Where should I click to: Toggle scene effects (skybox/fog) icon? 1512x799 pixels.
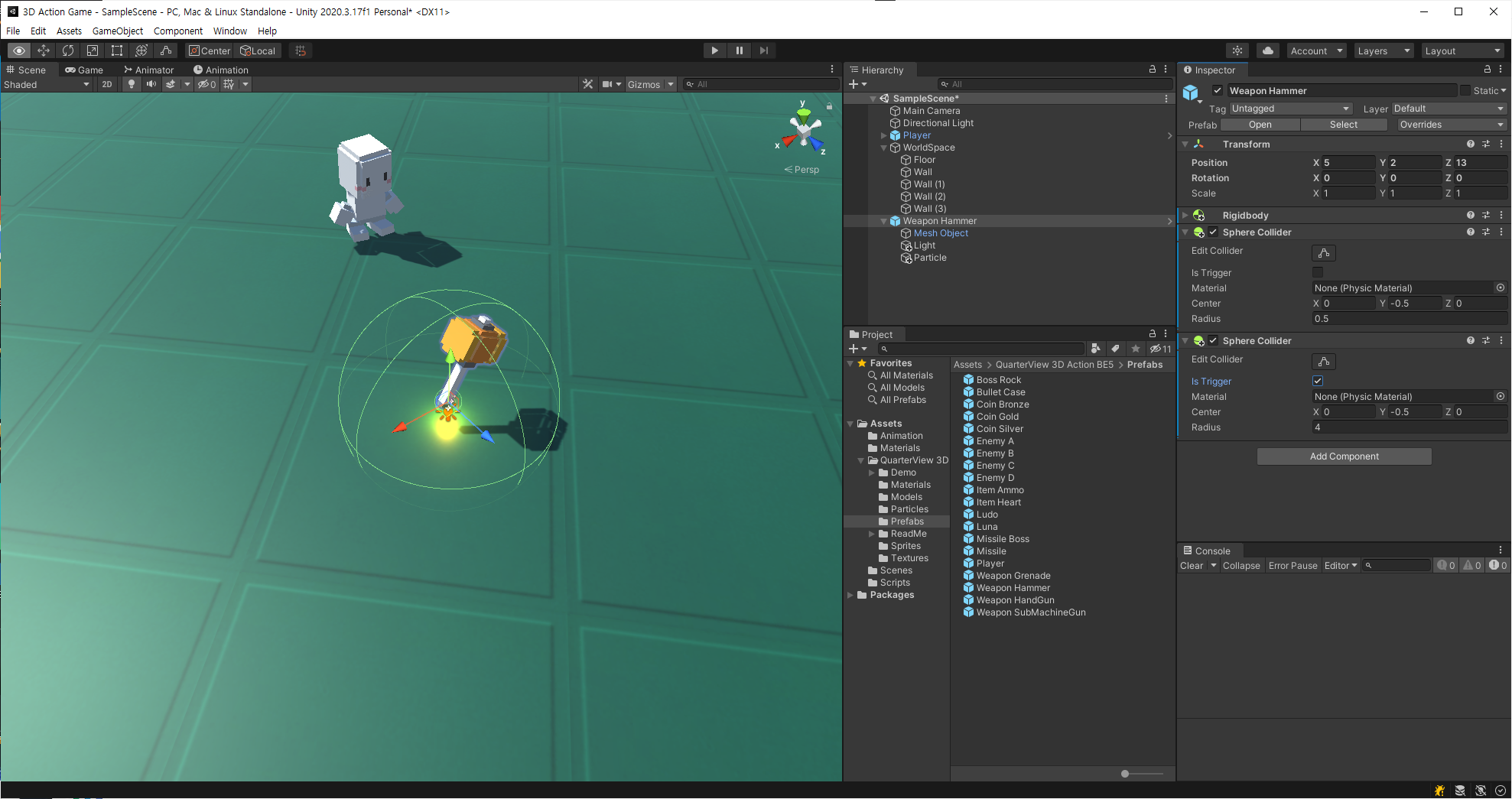171,84
